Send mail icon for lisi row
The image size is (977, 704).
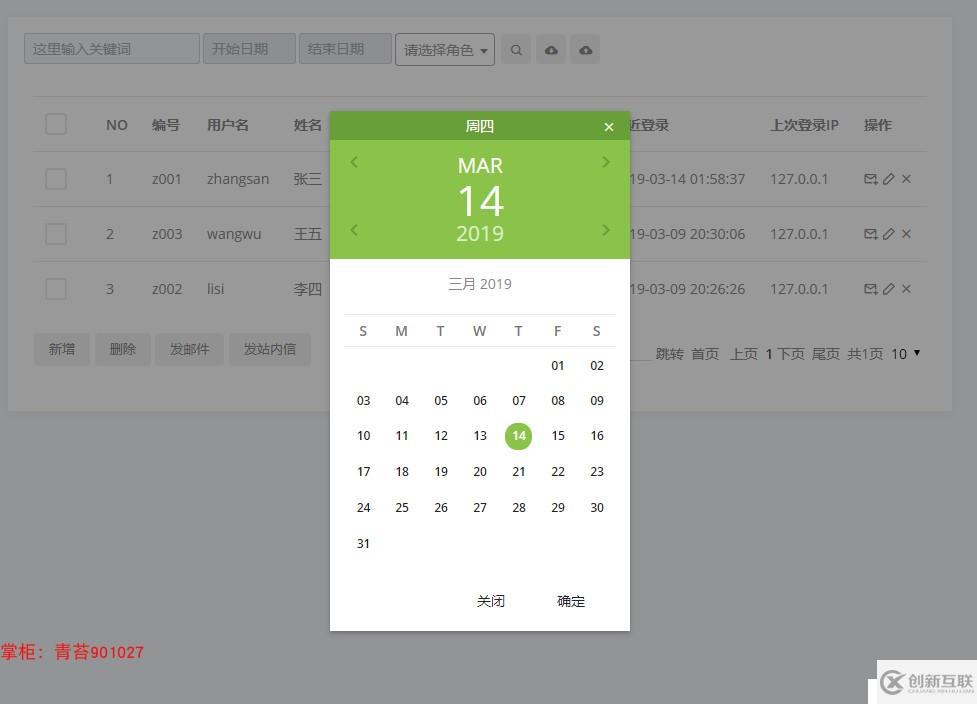tap(870, 289)
